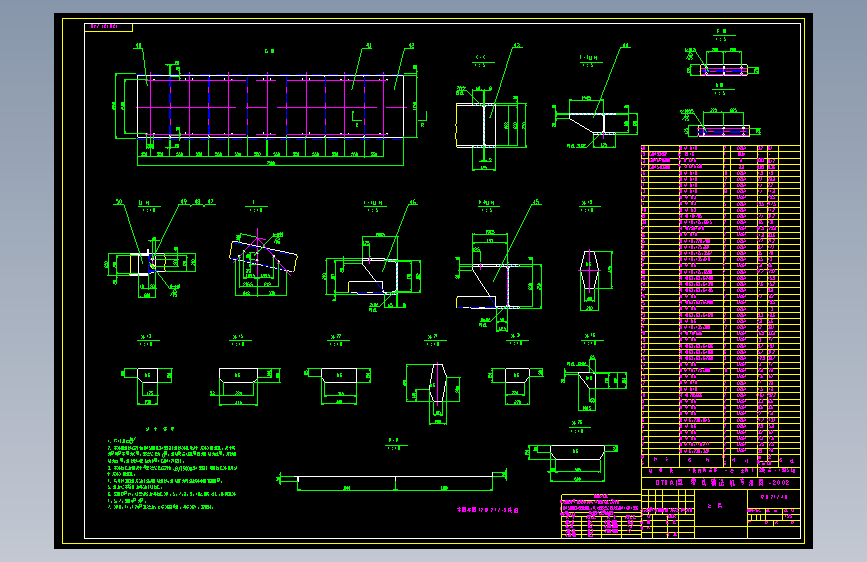Select the green technical notes paragraph block

click(172, 473)
